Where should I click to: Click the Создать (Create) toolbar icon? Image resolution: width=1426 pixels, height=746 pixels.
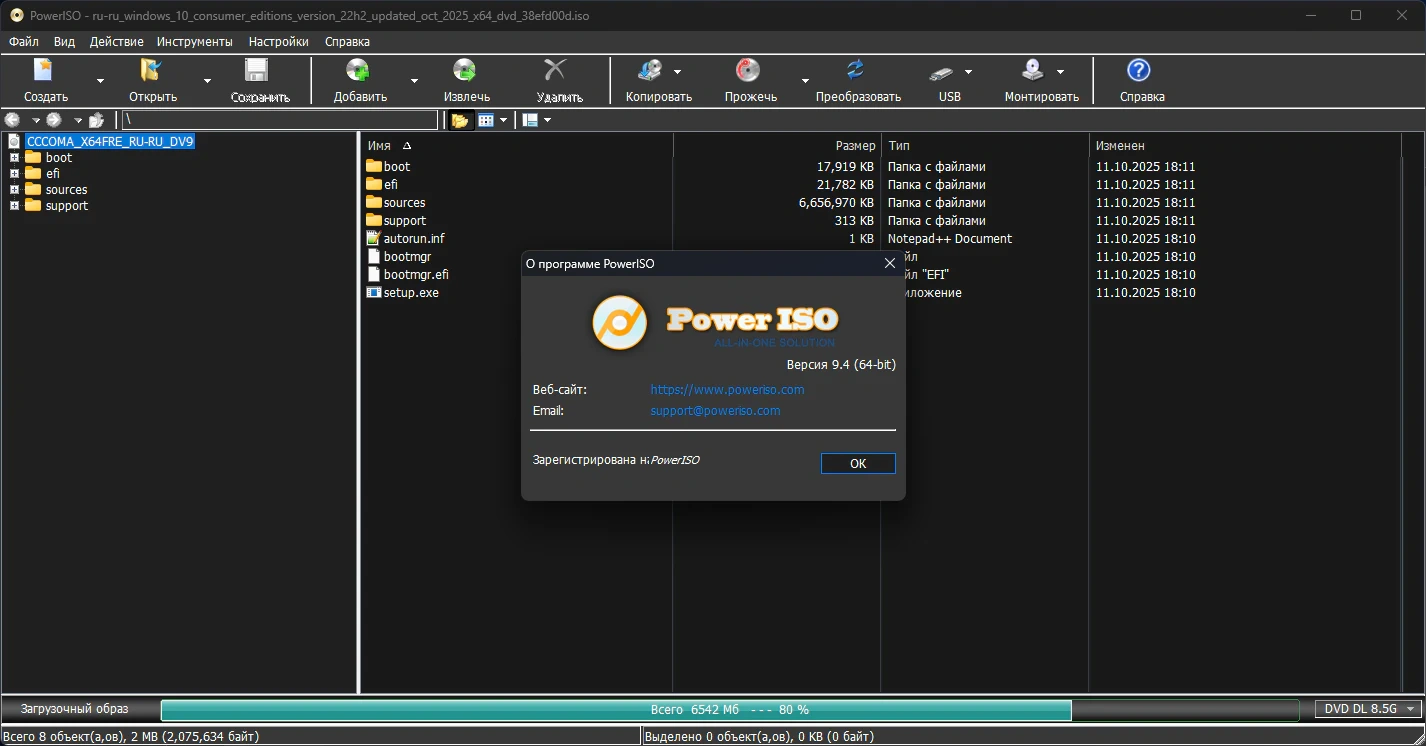pos(43,70)
